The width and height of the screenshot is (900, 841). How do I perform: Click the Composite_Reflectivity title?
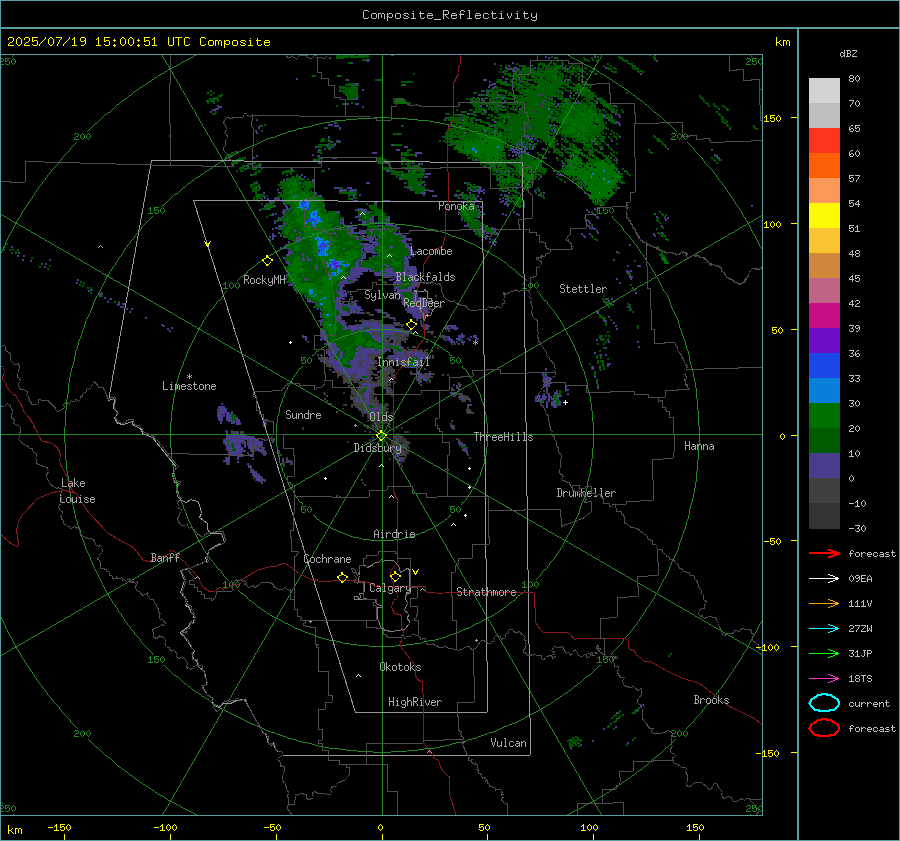pyautogui.click(x=450, y=15)
